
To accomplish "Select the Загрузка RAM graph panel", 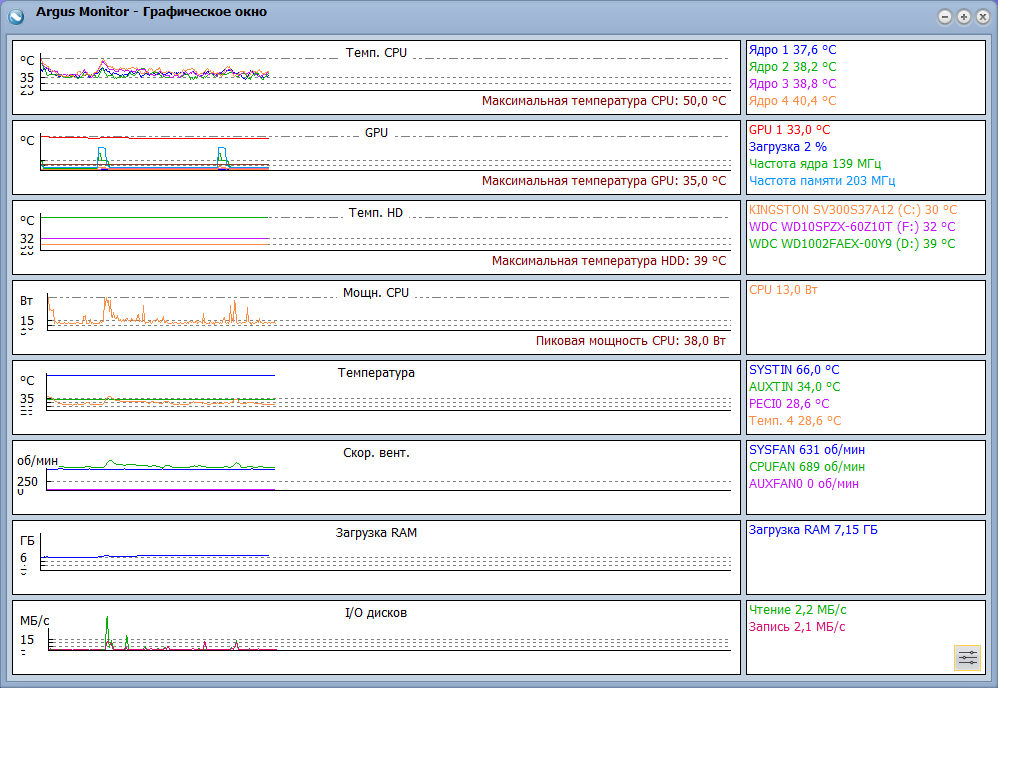I will click(376, 557).
